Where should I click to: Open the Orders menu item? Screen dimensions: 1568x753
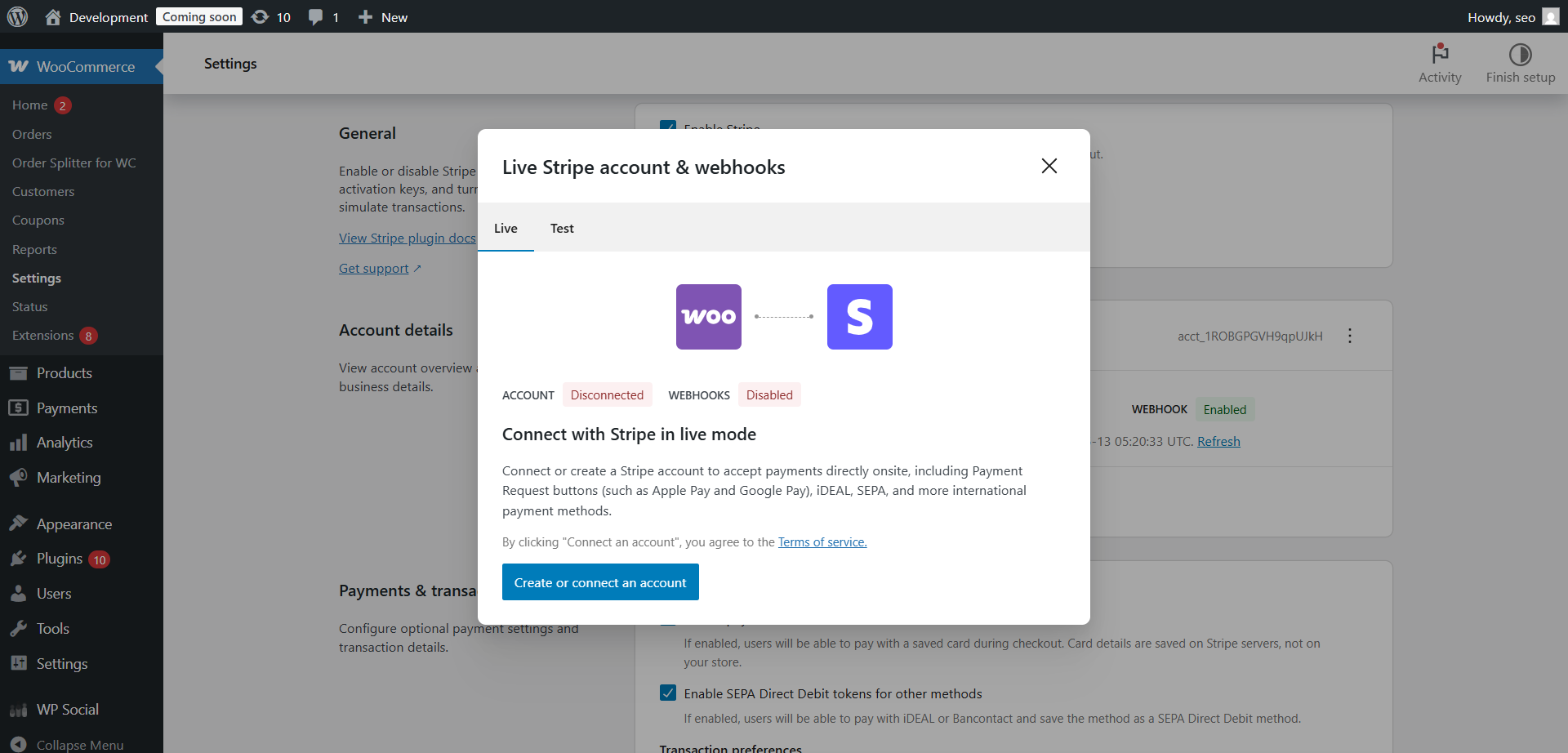coord(32,134)
